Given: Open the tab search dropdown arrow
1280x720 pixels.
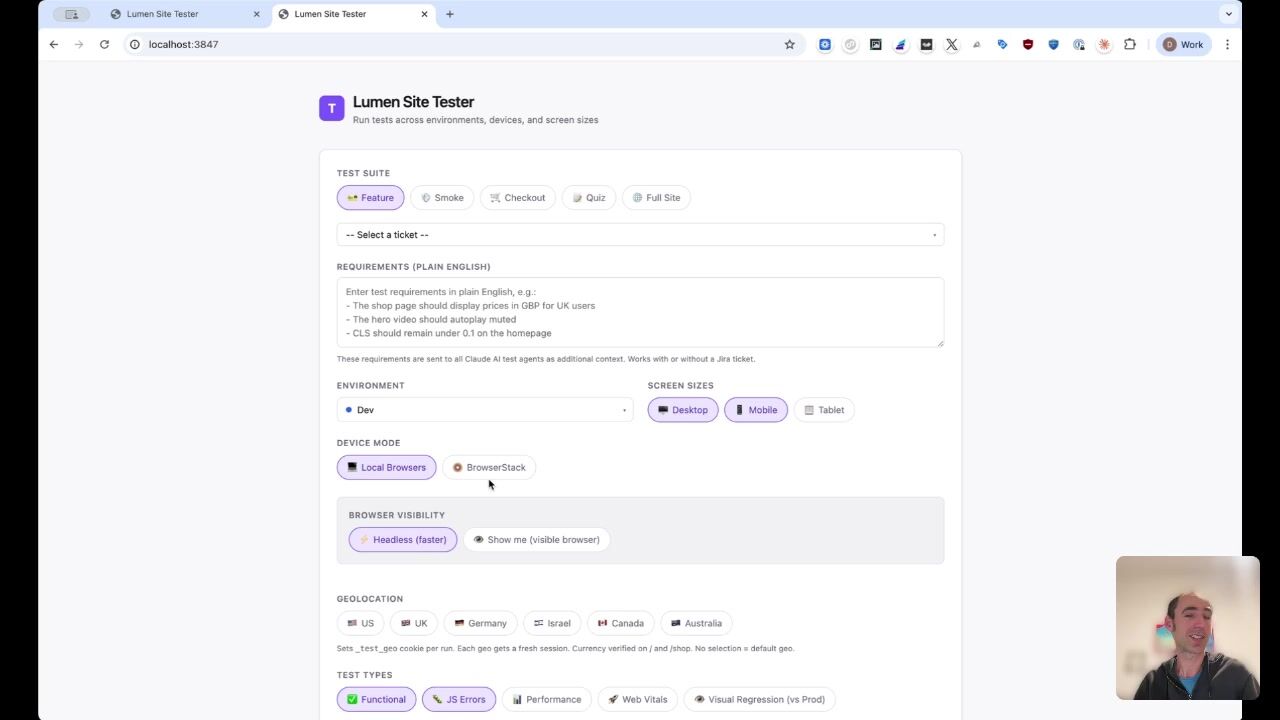Looking at the screenshot, I should click(x=1228, y=14).
